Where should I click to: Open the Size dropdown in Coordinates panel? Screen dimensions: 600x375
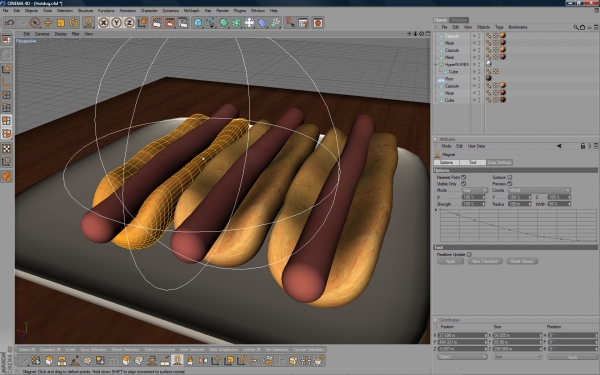click(517, 357)
